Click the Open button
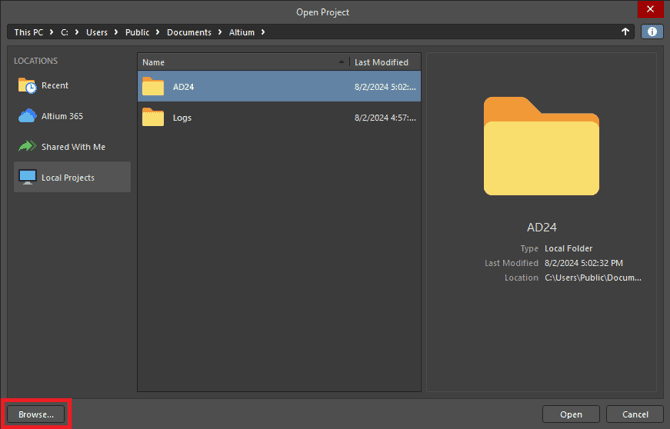Image resolution: width=670 pixels, height=429 pixels. point(571,414)
